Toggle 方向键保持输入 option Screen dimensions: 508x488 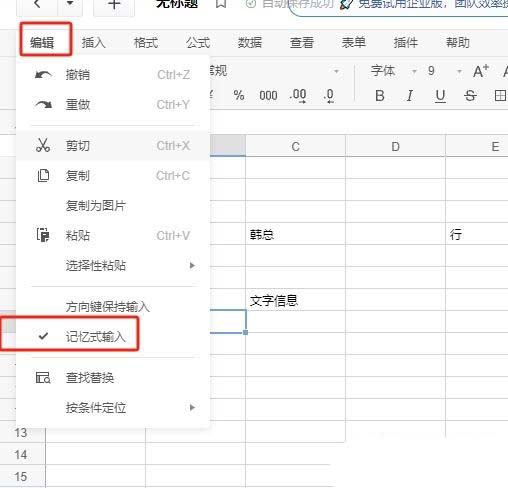click(x=113, y=307)
